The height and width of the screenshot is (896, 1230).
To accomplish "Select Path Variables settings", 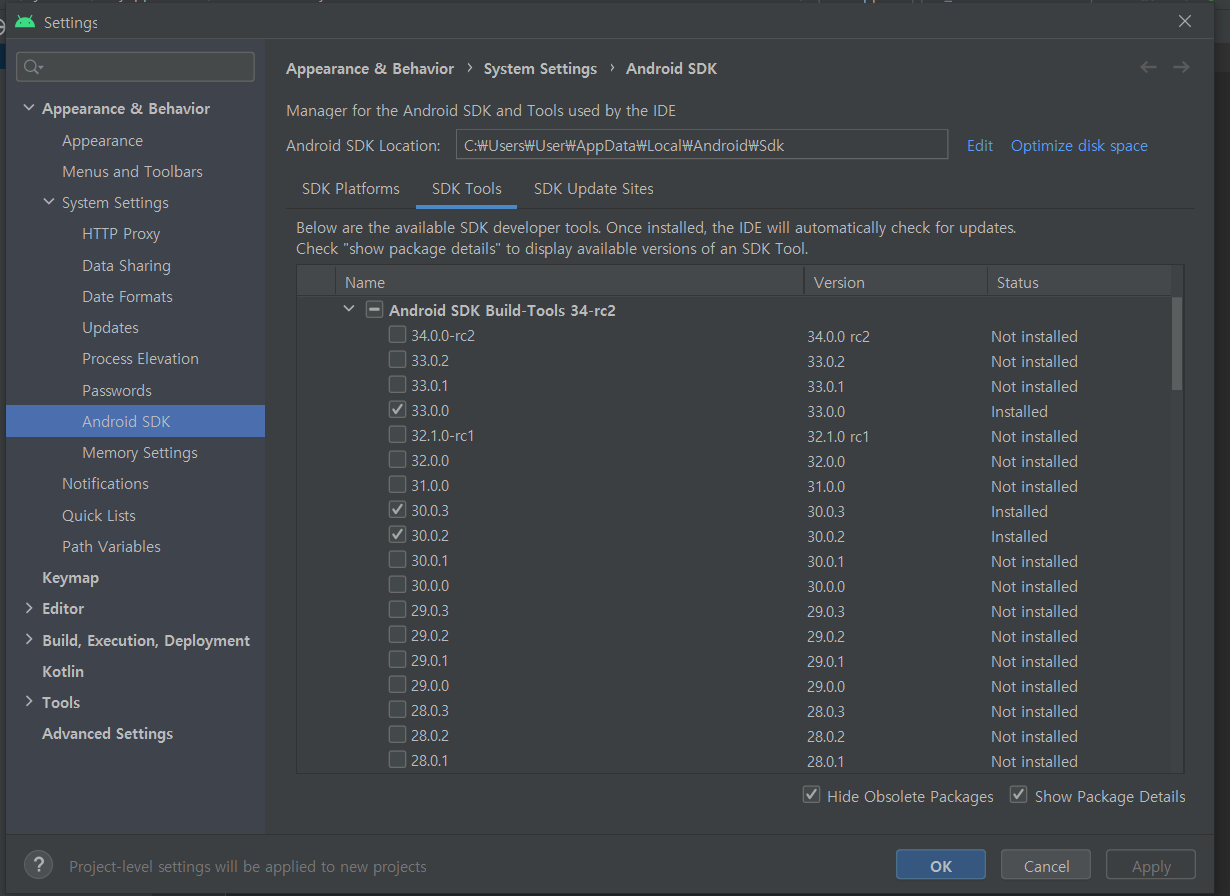I will [111, 546].
